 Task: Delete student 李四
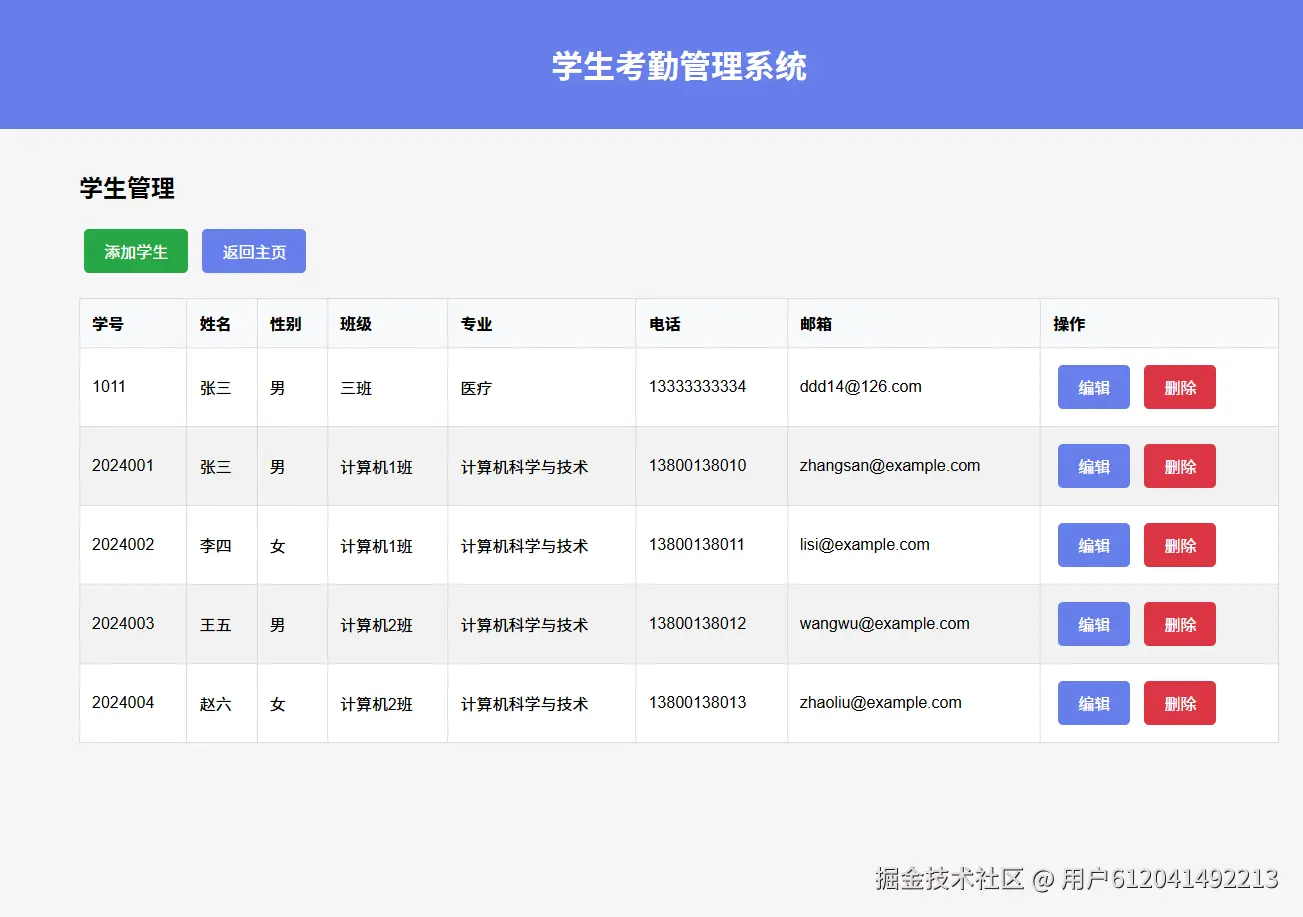click(1179, 545)
